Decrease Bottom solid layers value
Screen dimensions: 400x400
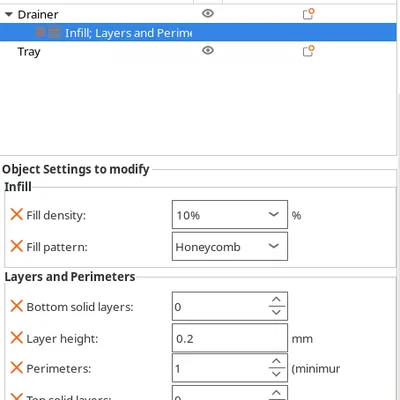point(276,312)
